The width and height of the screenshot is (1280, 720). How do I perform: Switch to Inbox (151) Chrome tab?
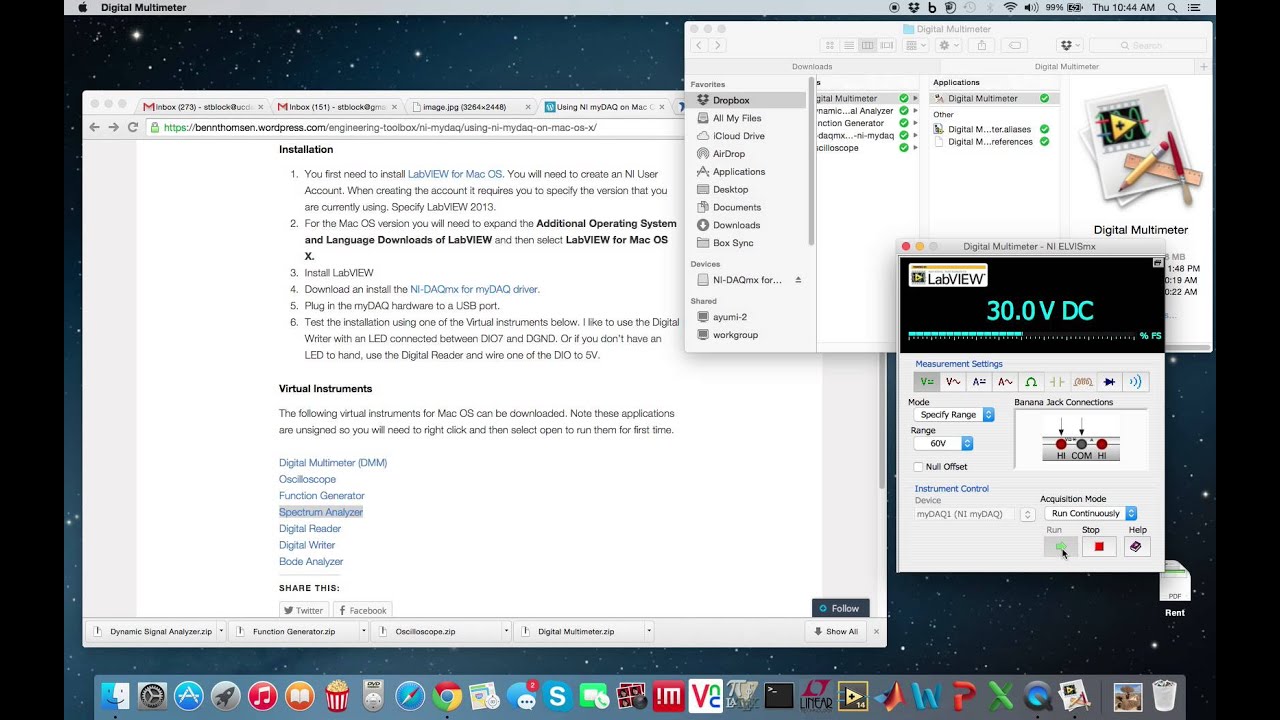[x=337, y=106]
